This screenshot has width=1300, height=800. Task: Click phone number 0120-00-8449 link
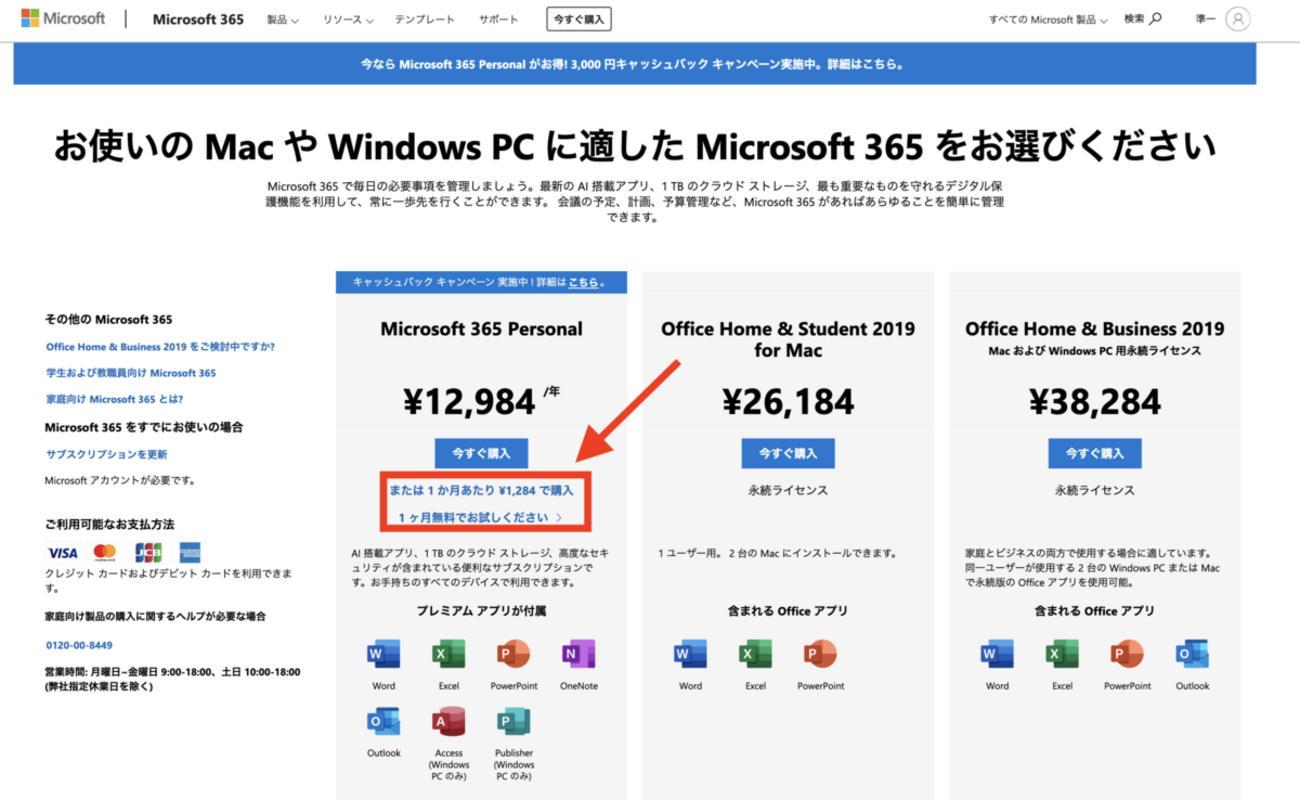[79, 645]
